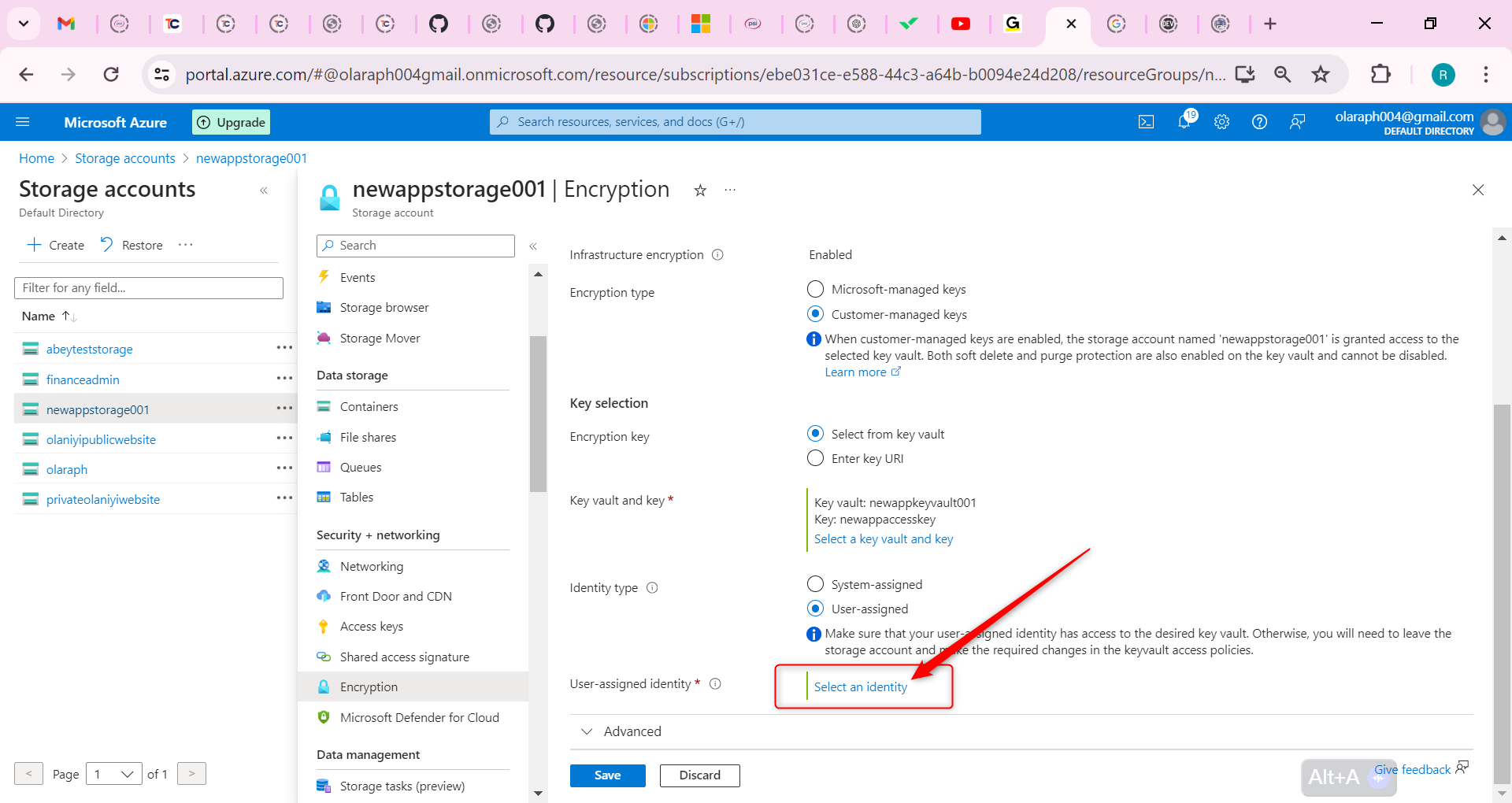
Task: Click Restore in the storage accounts toolbar
Action: pyautogui.click(x=132, y=245)
